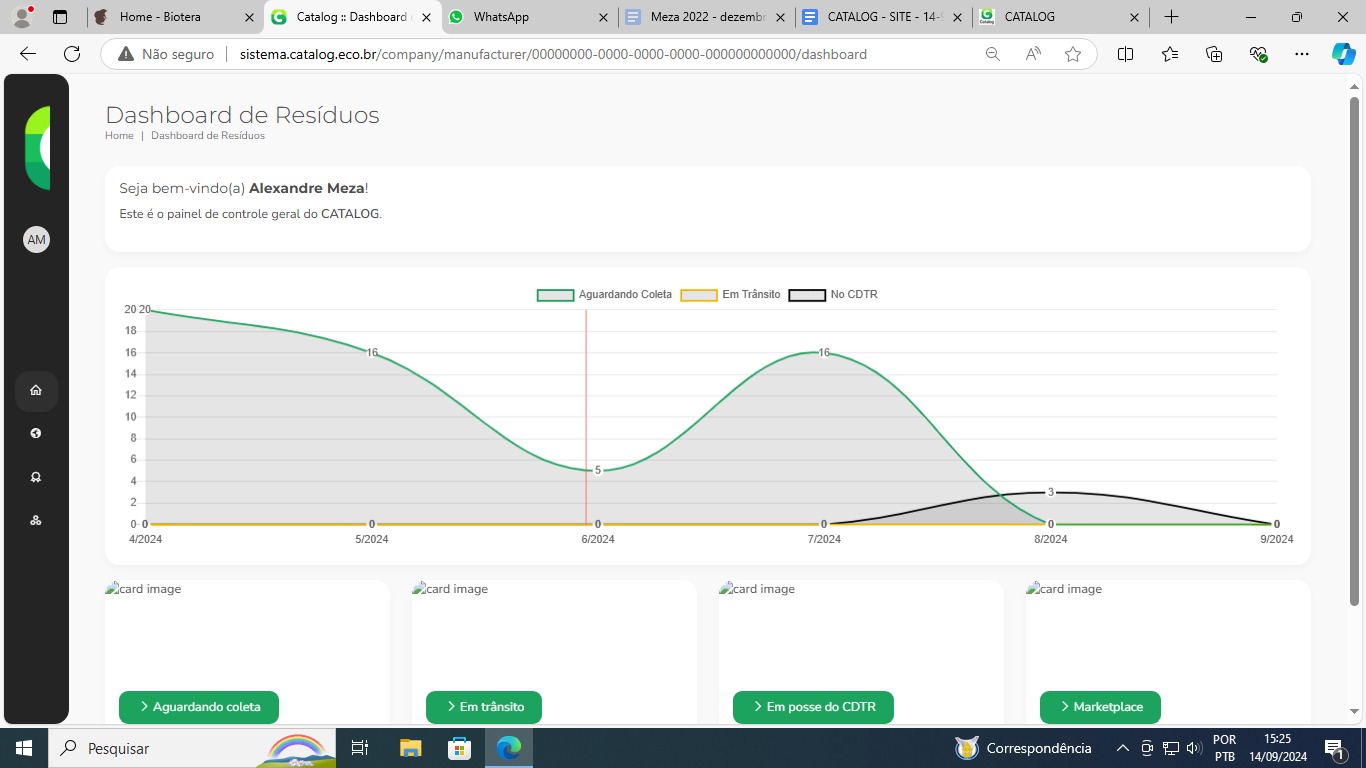1366x768 pixels.
Task: Open the Copilot icon
Action: [1344, 54]
